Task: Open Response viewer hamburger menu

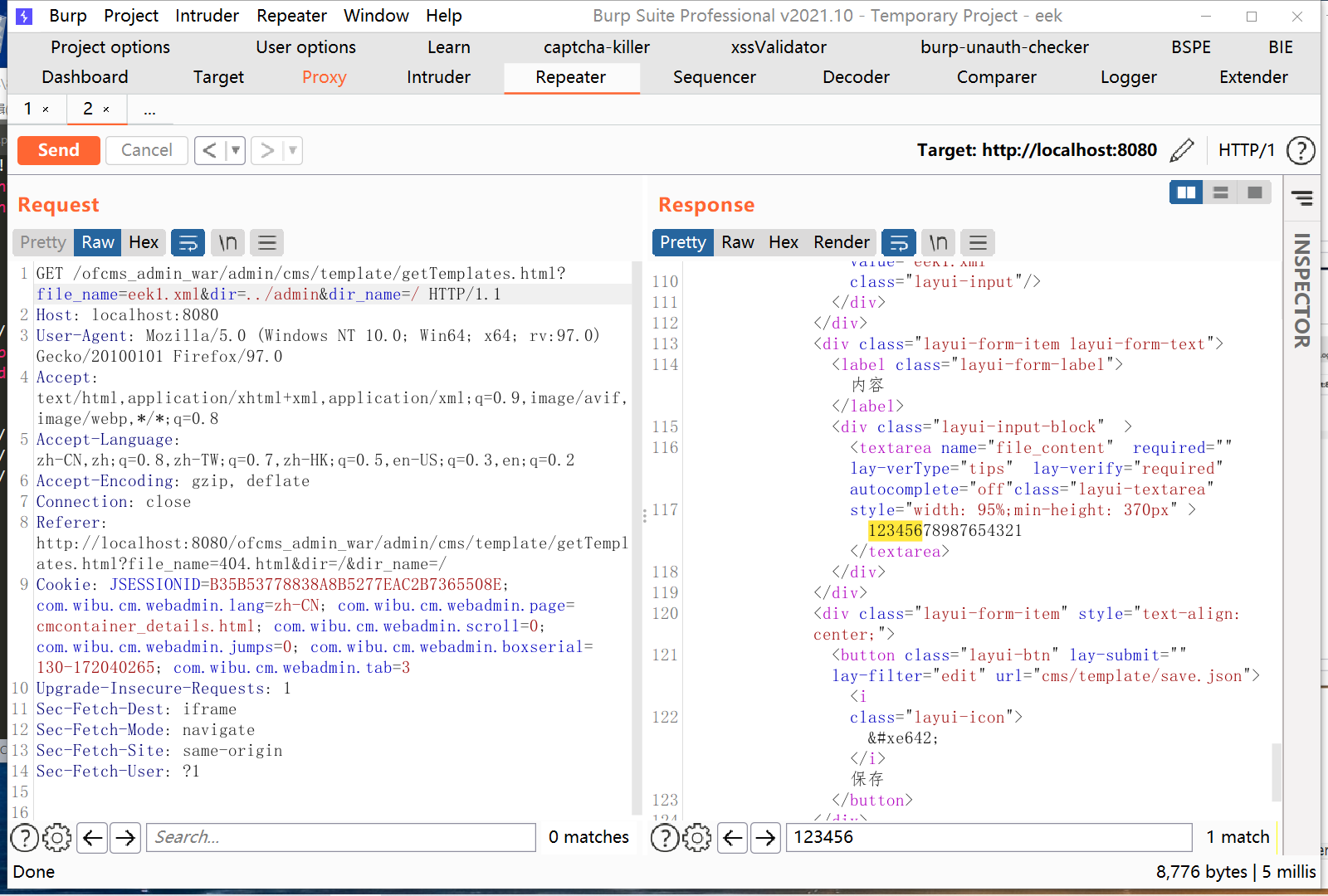Action: [978, 242]
